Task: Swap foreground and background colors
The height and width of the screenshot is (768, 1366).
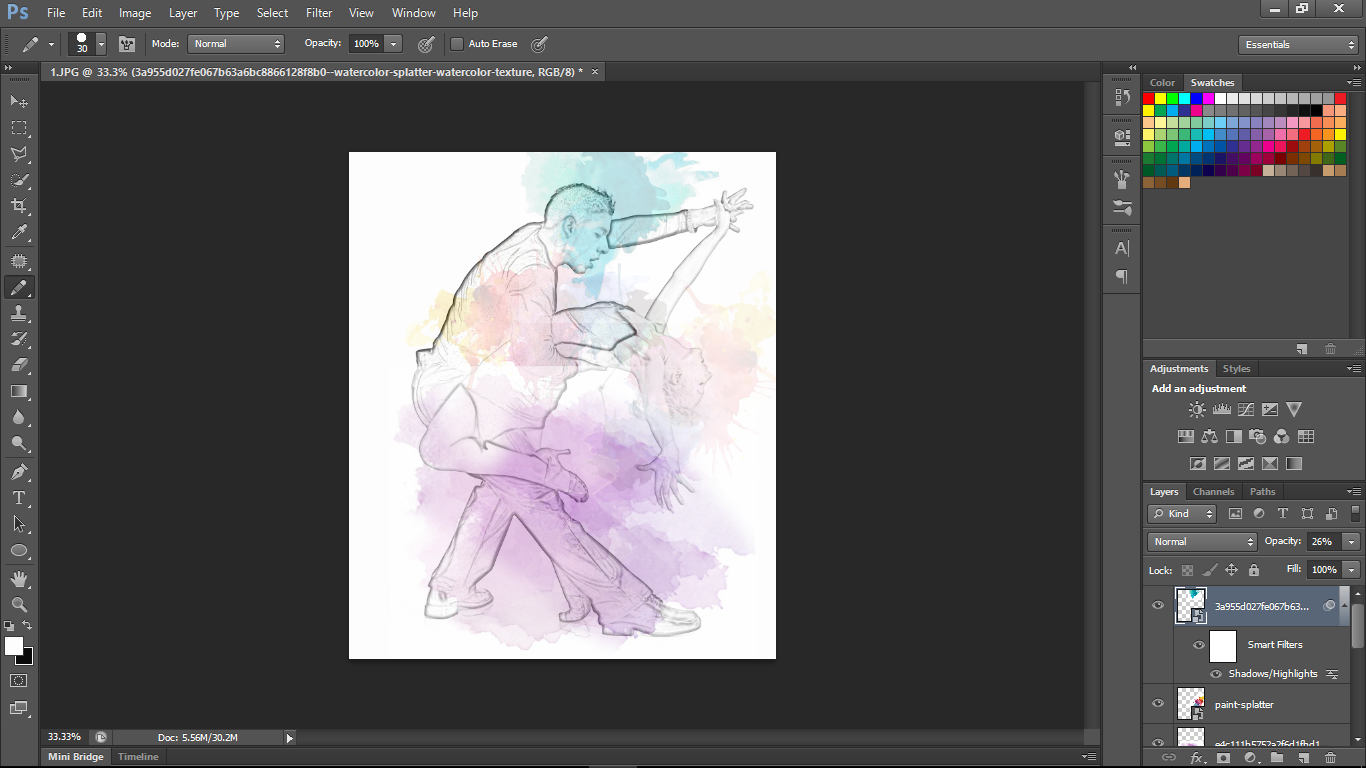Action: 28,626
